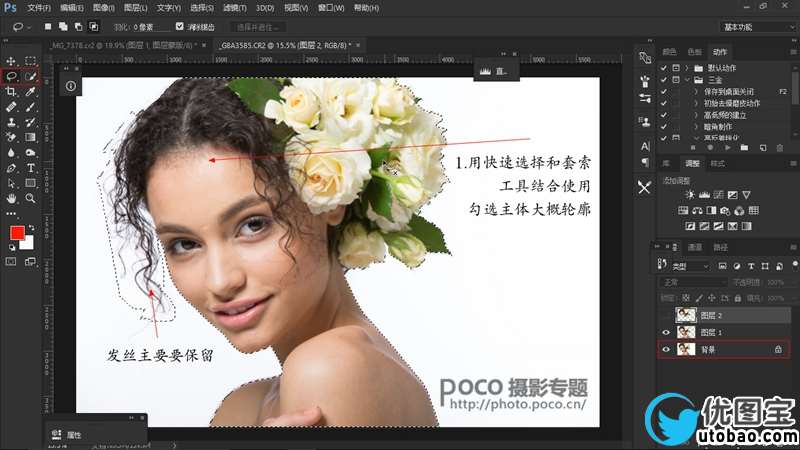Select the Crop tool
This screenshot has height=450, width=800.
(x=11, y=92)
